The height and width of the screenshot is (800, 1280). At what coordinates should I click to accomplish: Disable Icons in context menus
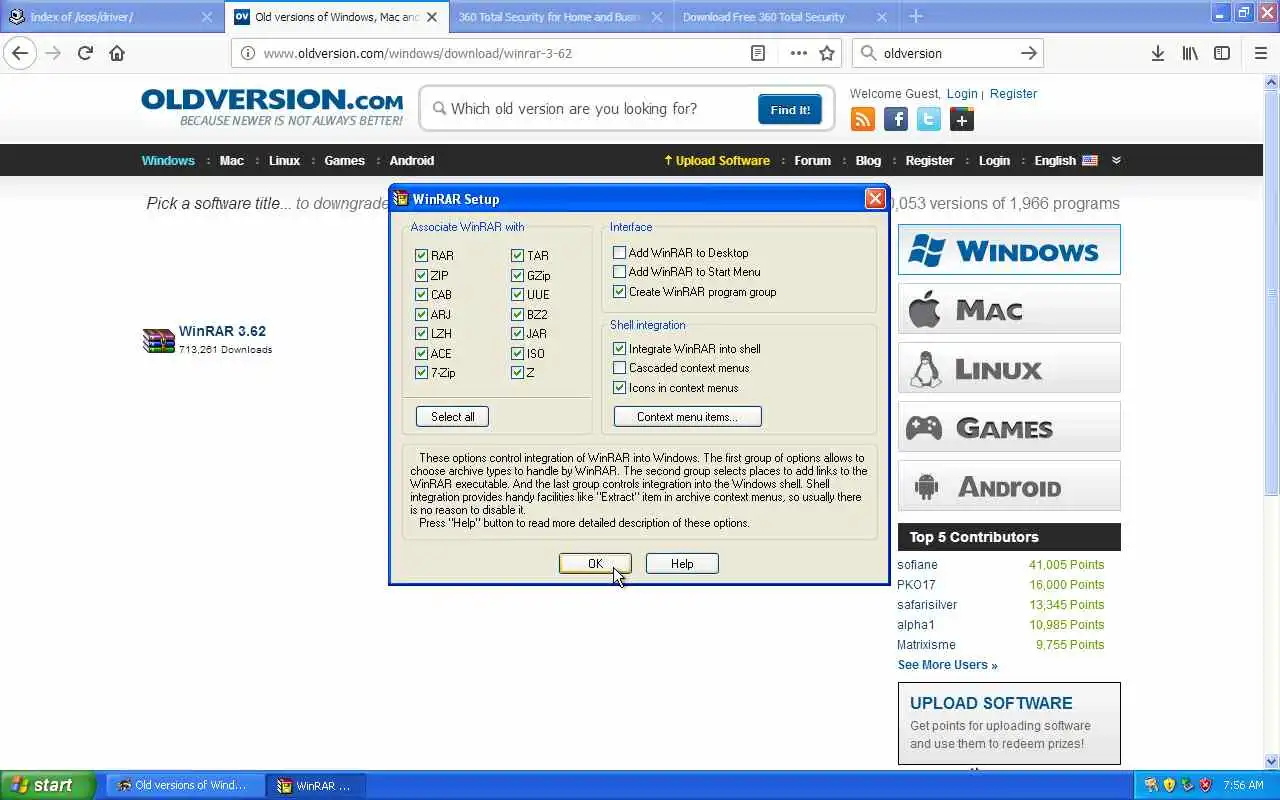point(619,388)
